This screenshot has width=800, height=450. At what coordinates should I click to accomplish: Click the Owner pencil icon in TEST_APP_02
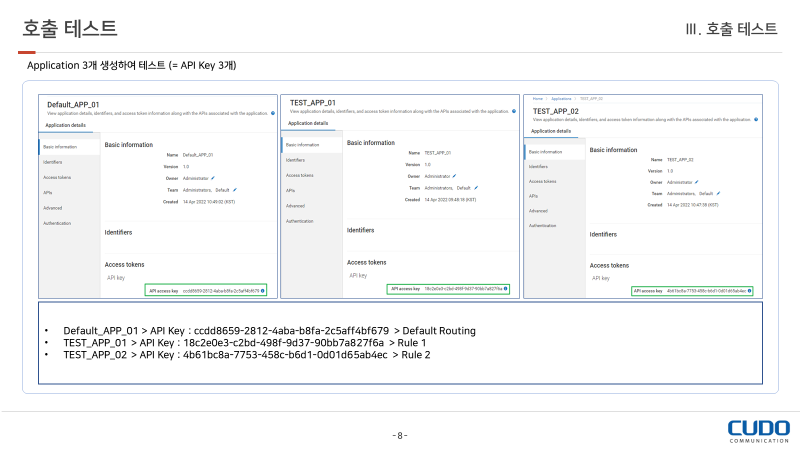(698, 182)
